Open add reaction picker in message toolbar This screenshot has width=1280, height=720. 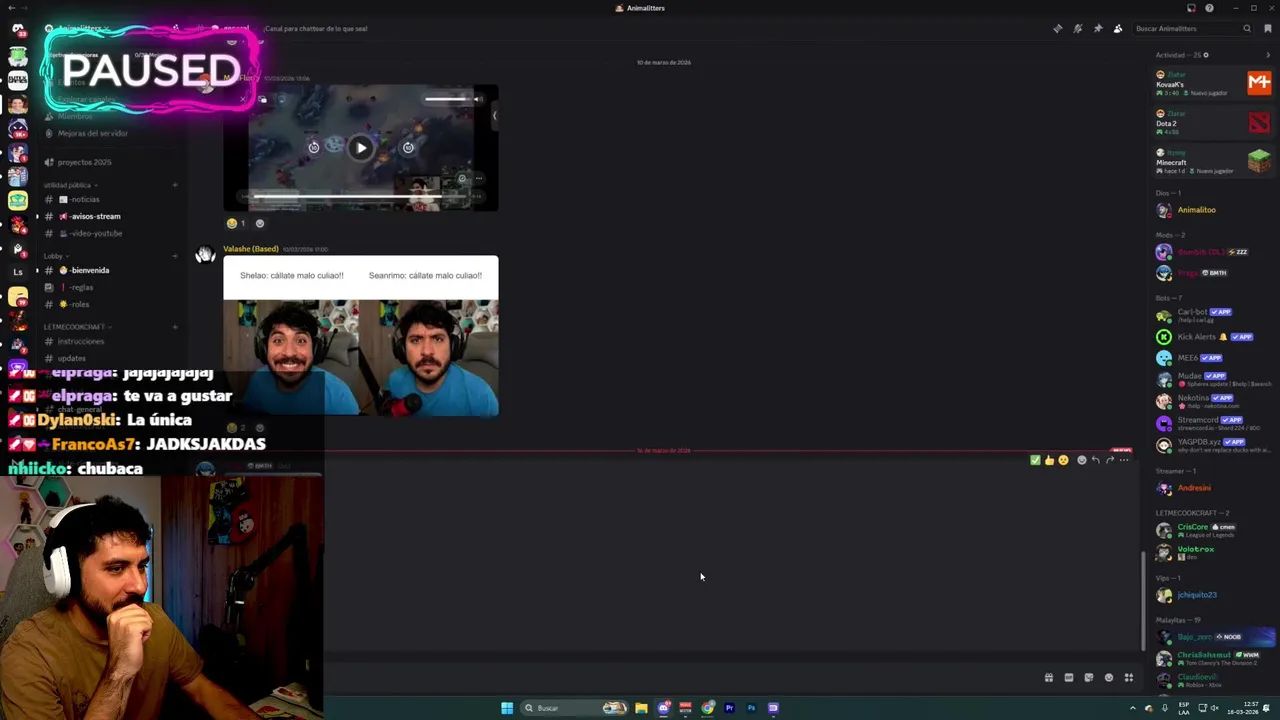pos(1081,460)
